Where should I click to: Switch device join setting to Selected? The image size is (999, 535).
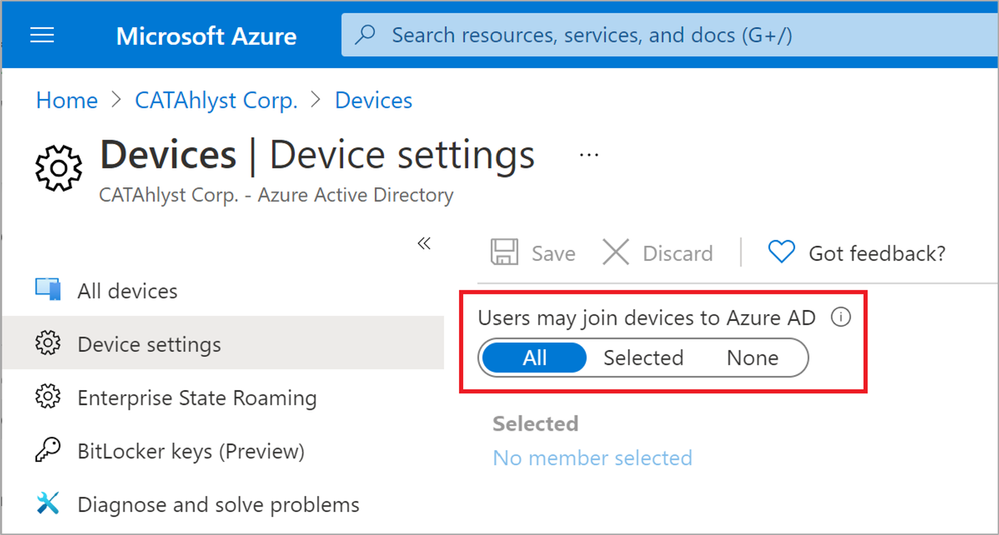point(643,358)
